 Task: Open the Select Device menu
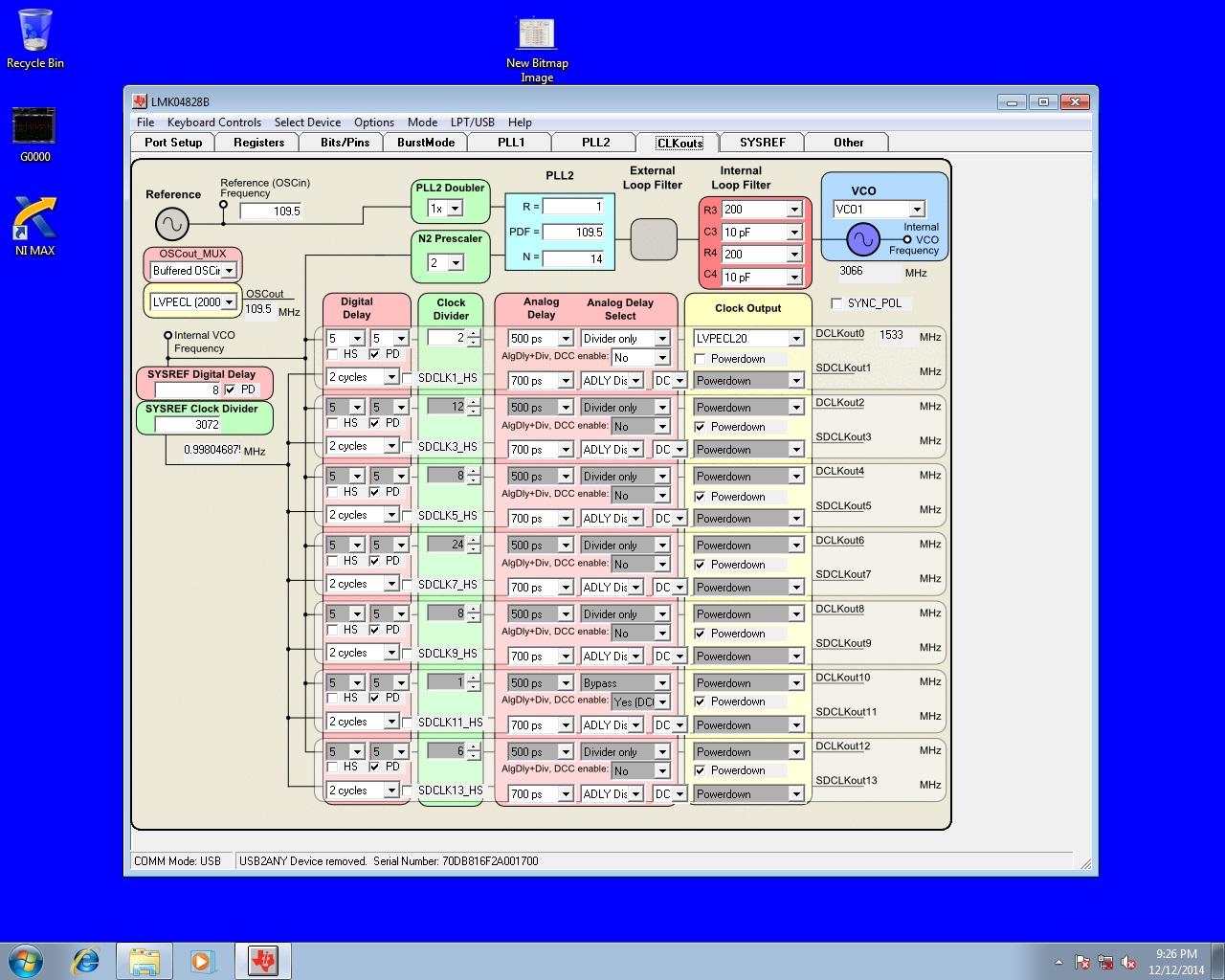point(307,122)
